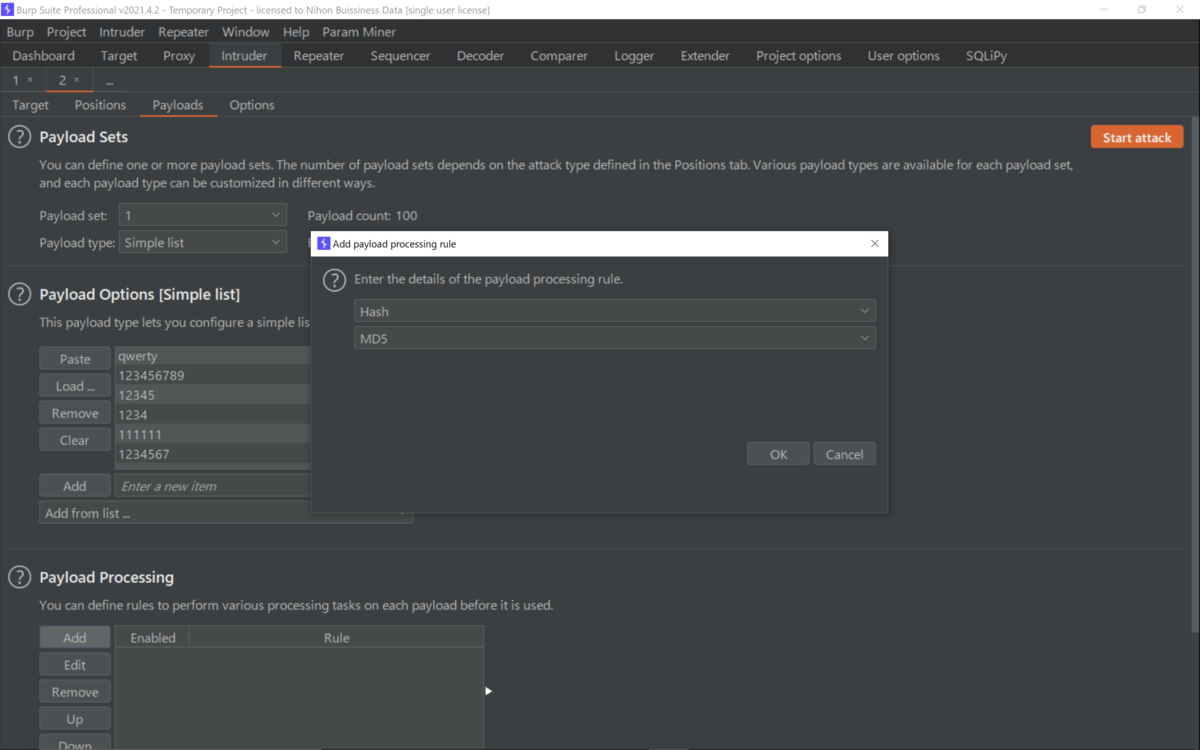
Task: Switch to the Extender tab
Action: [x=705, y=56]
